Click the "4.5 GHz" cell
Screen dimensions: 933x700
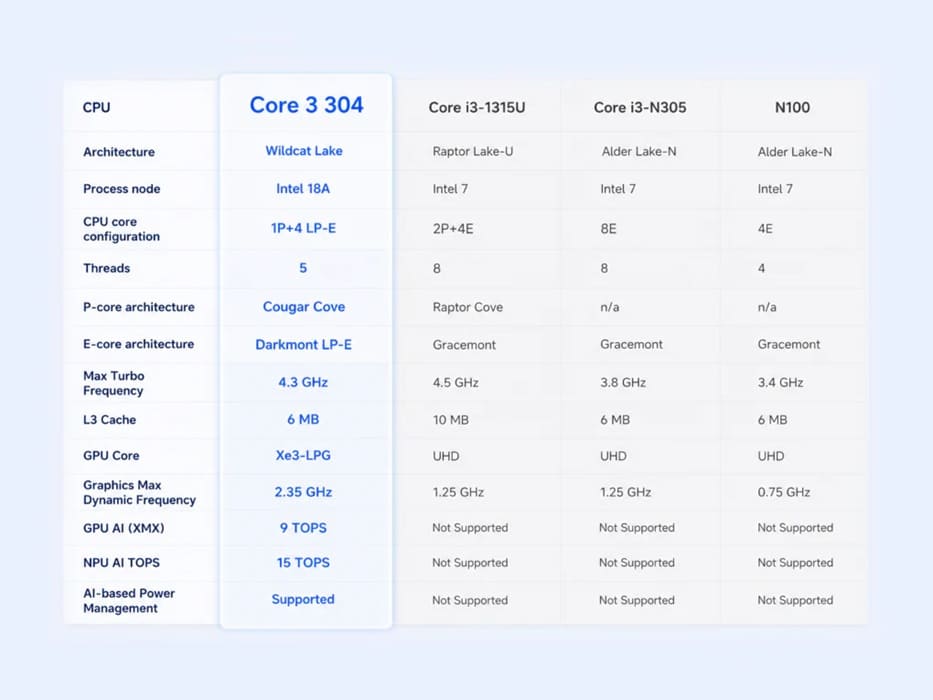(456, 382)
